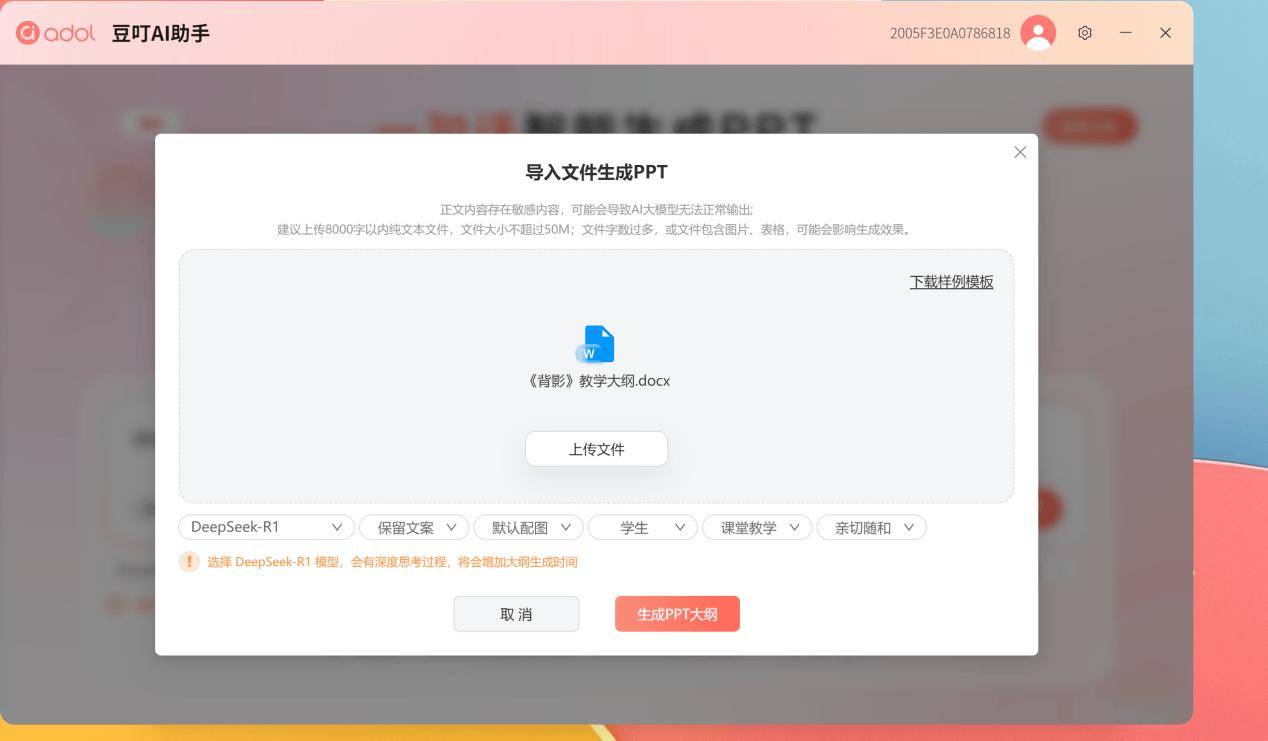Open the user avatar profile
The height and width of the screenshot is (741, 1268).
(x=1038, y=33)
